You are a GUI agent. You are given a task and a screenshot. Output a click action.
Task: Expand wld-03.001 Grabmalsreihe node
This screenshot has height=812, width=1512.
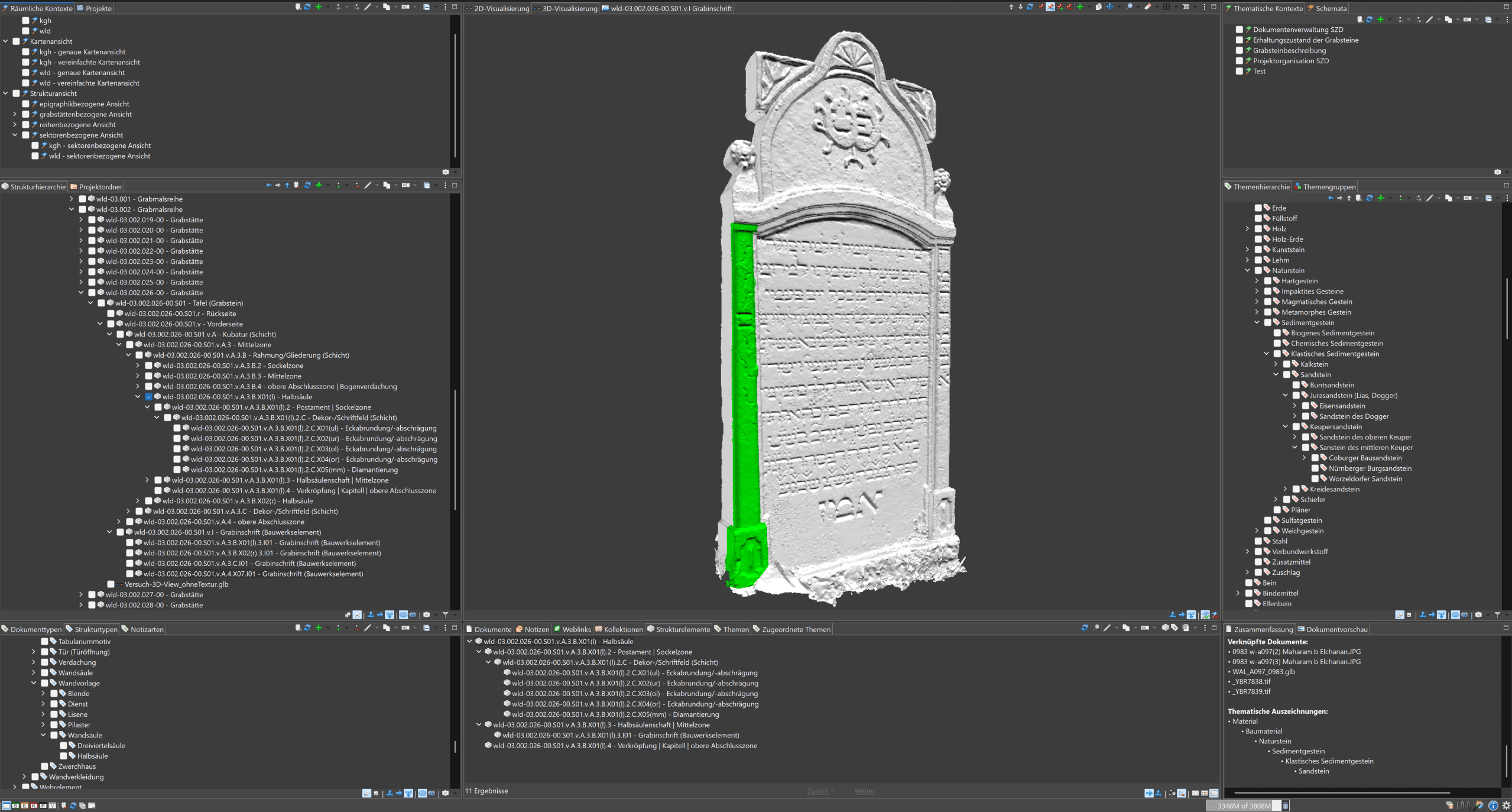[x=72, y=199]
